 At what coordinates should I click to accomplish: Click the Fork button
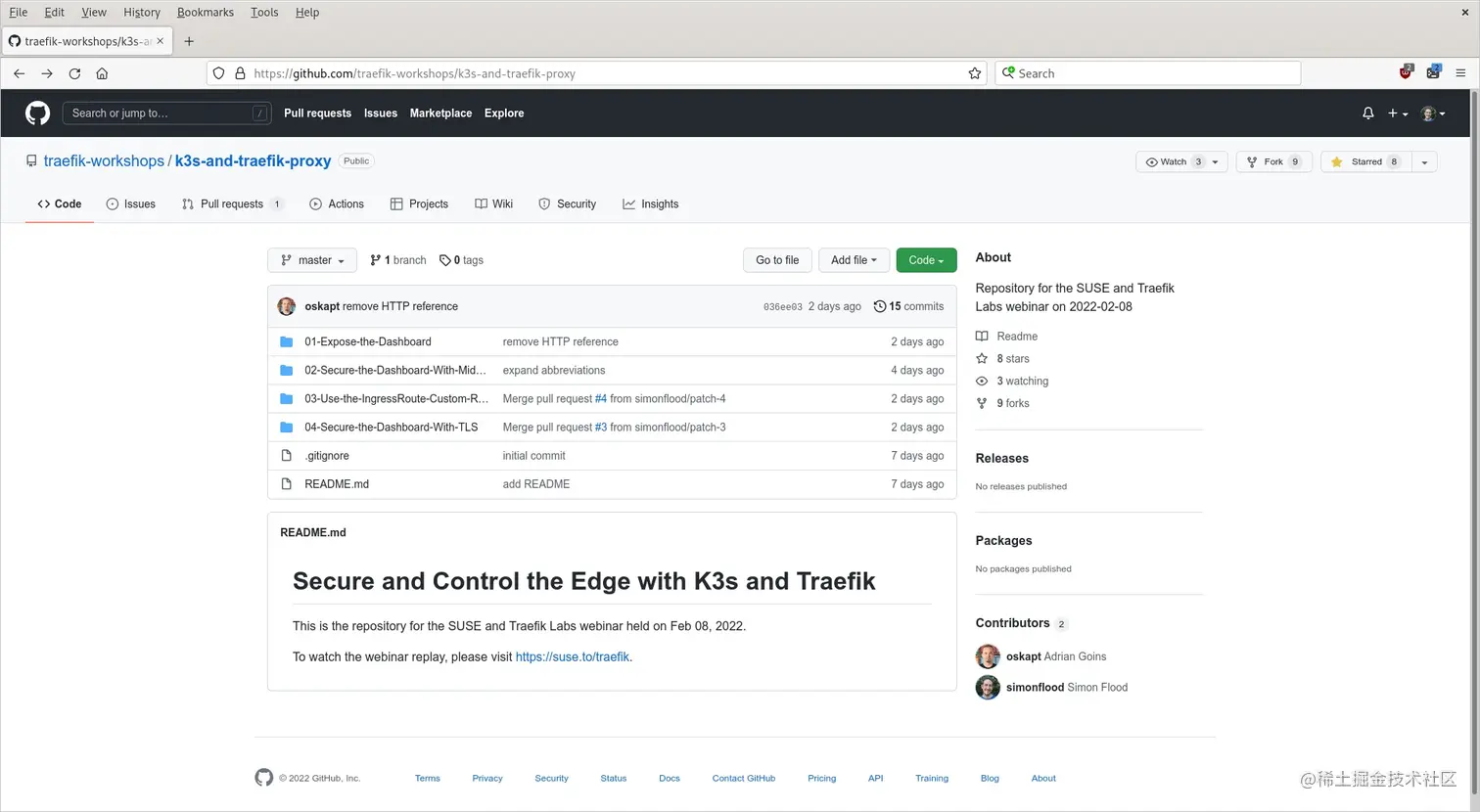pyautogui.click(x=1273, y=162)
